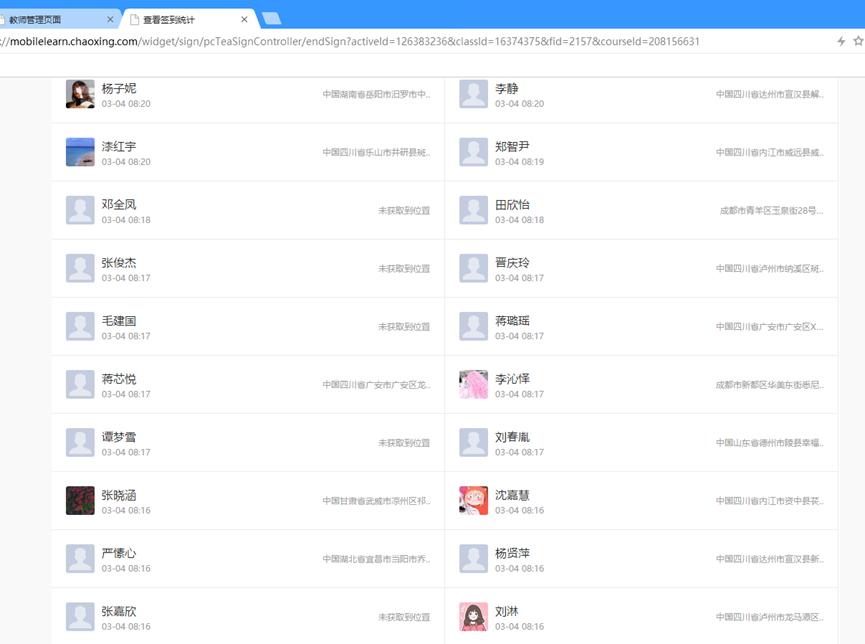The image size is (865, 644).
Task: Switch to the 教师管理页面 tab
Action: 50,19
